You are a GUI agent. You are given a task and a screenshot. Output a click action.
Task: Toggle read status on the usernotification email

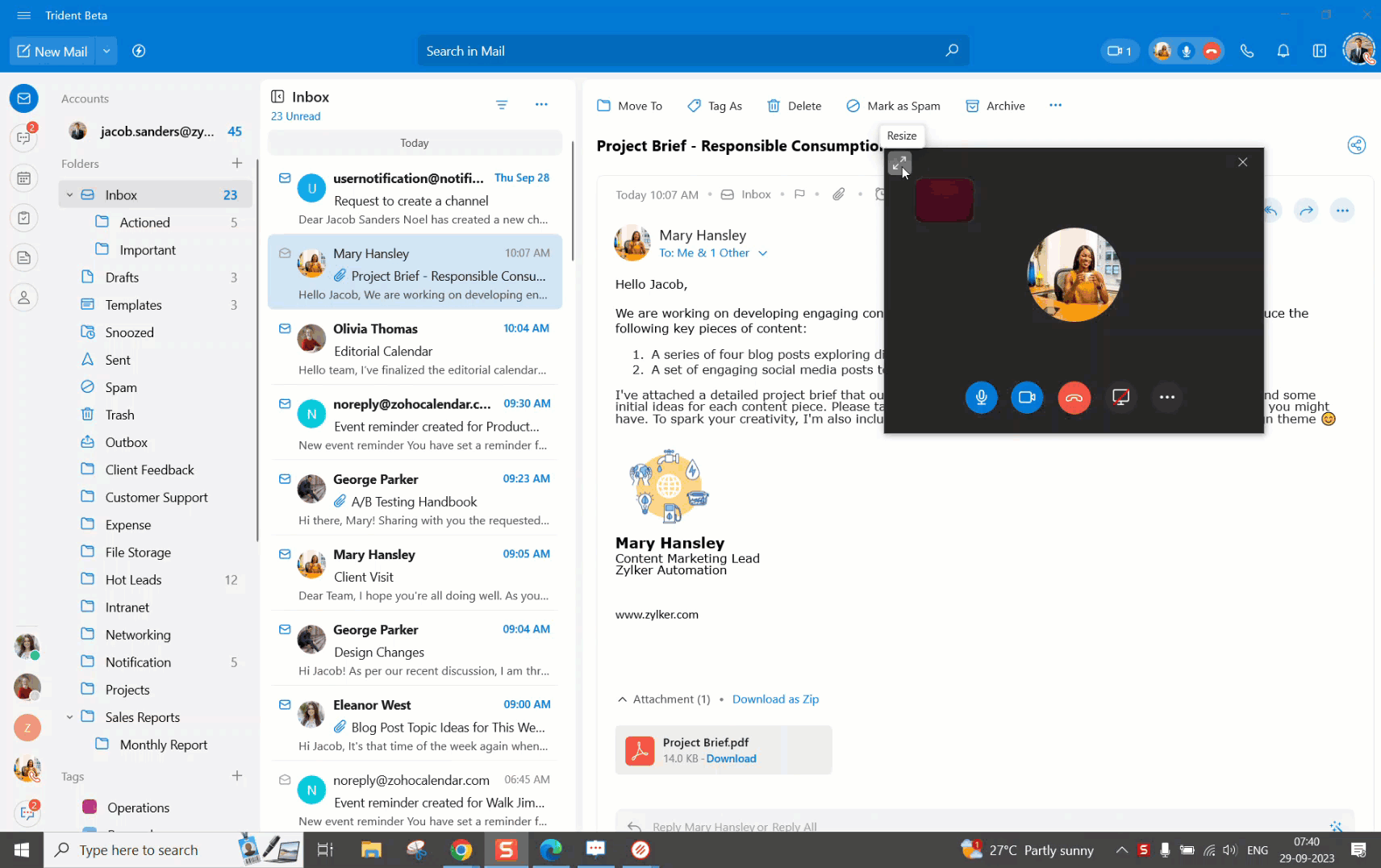click(x=285, y=177)
